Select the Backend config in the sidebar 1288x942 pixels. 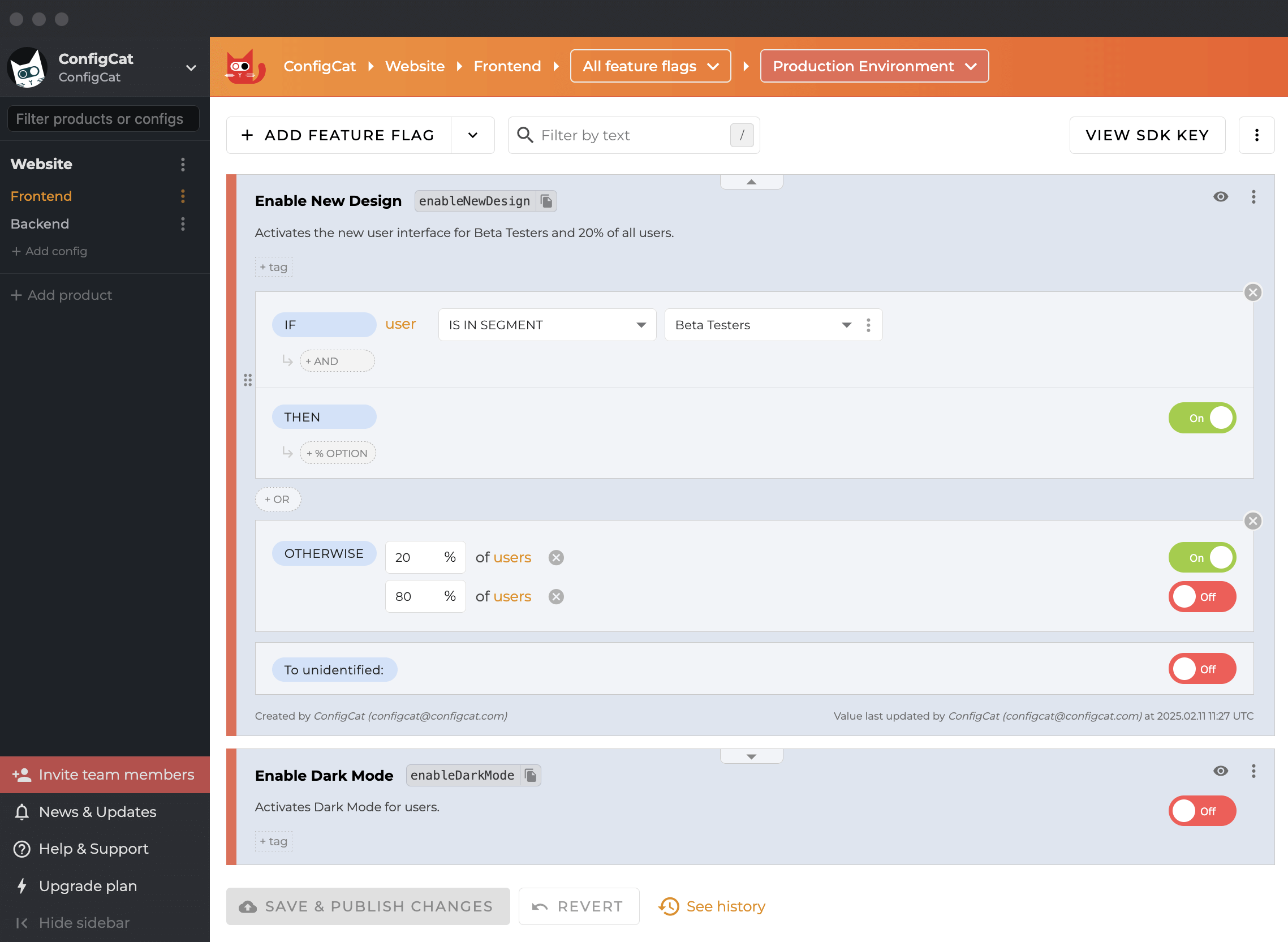tap(40, 223)
